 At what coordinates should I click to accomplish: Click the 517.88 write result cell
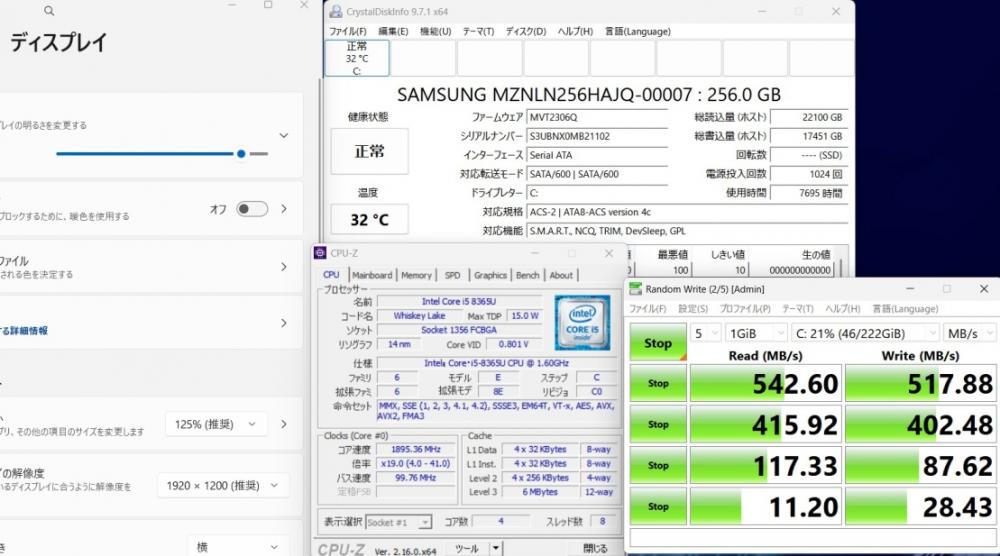click(x=920, y=384)
